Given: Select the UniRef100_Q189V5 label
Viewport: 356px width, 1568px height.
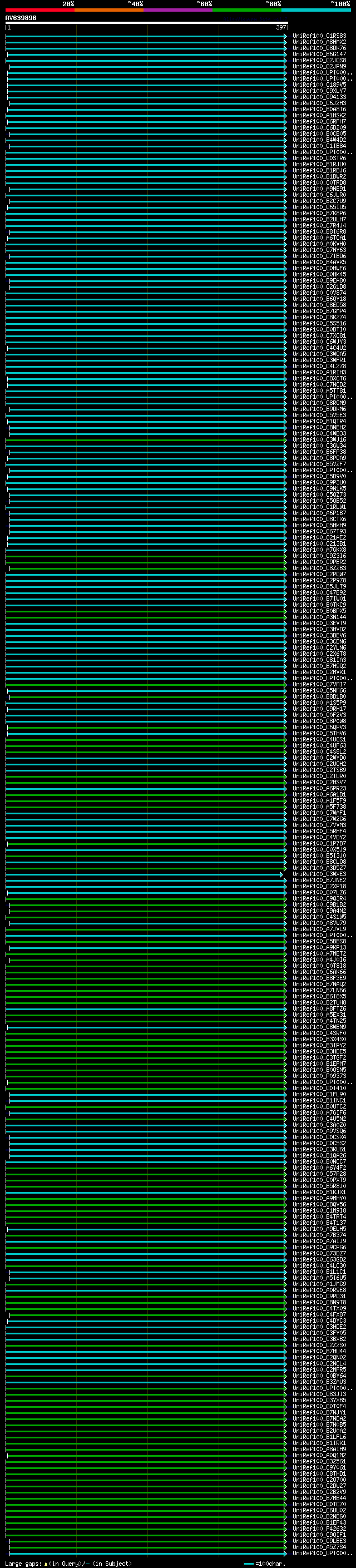Looking at the screenshot, I should pos(319,85).
